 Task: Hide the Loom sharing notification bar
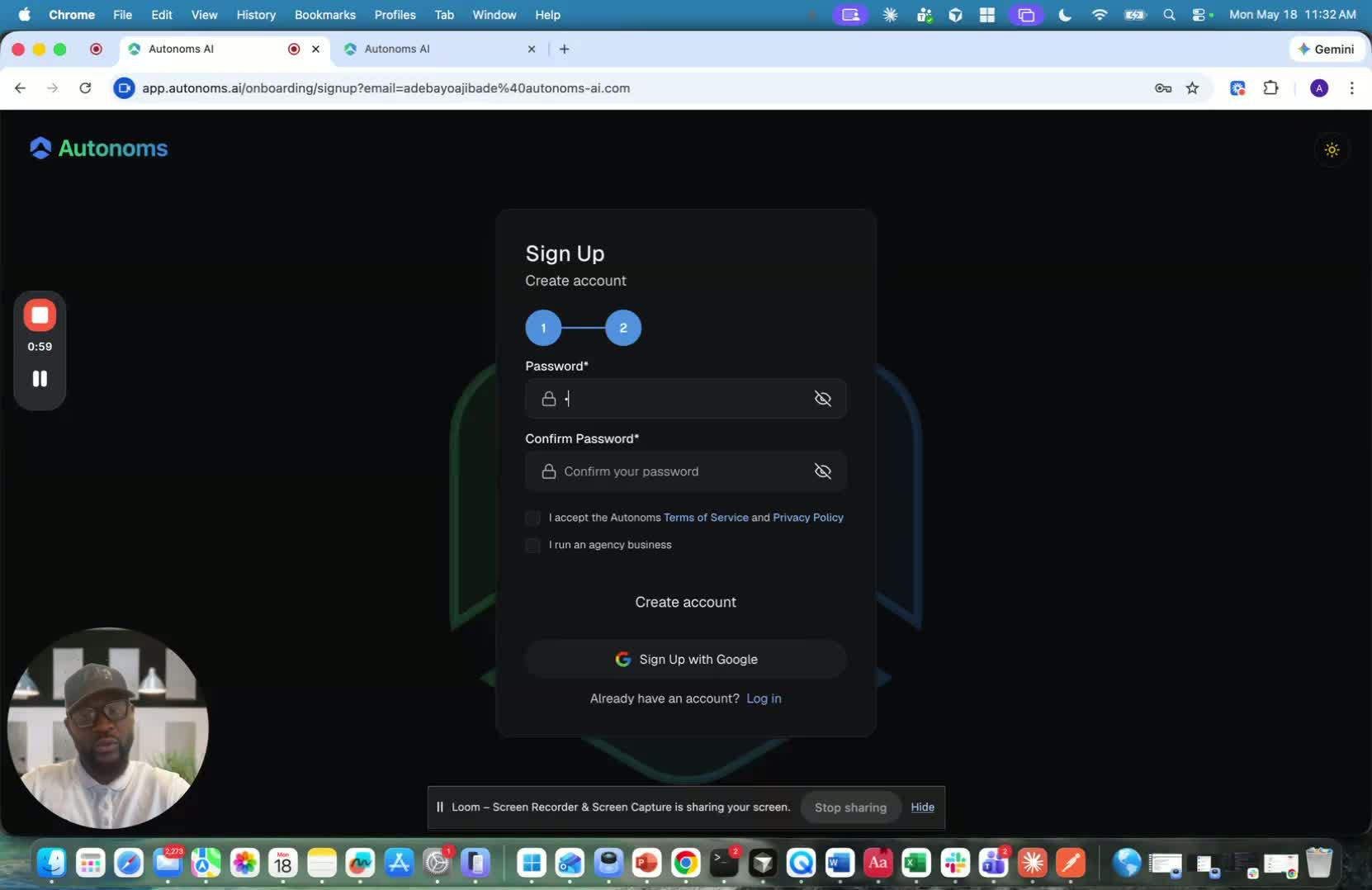click(922, 807)
